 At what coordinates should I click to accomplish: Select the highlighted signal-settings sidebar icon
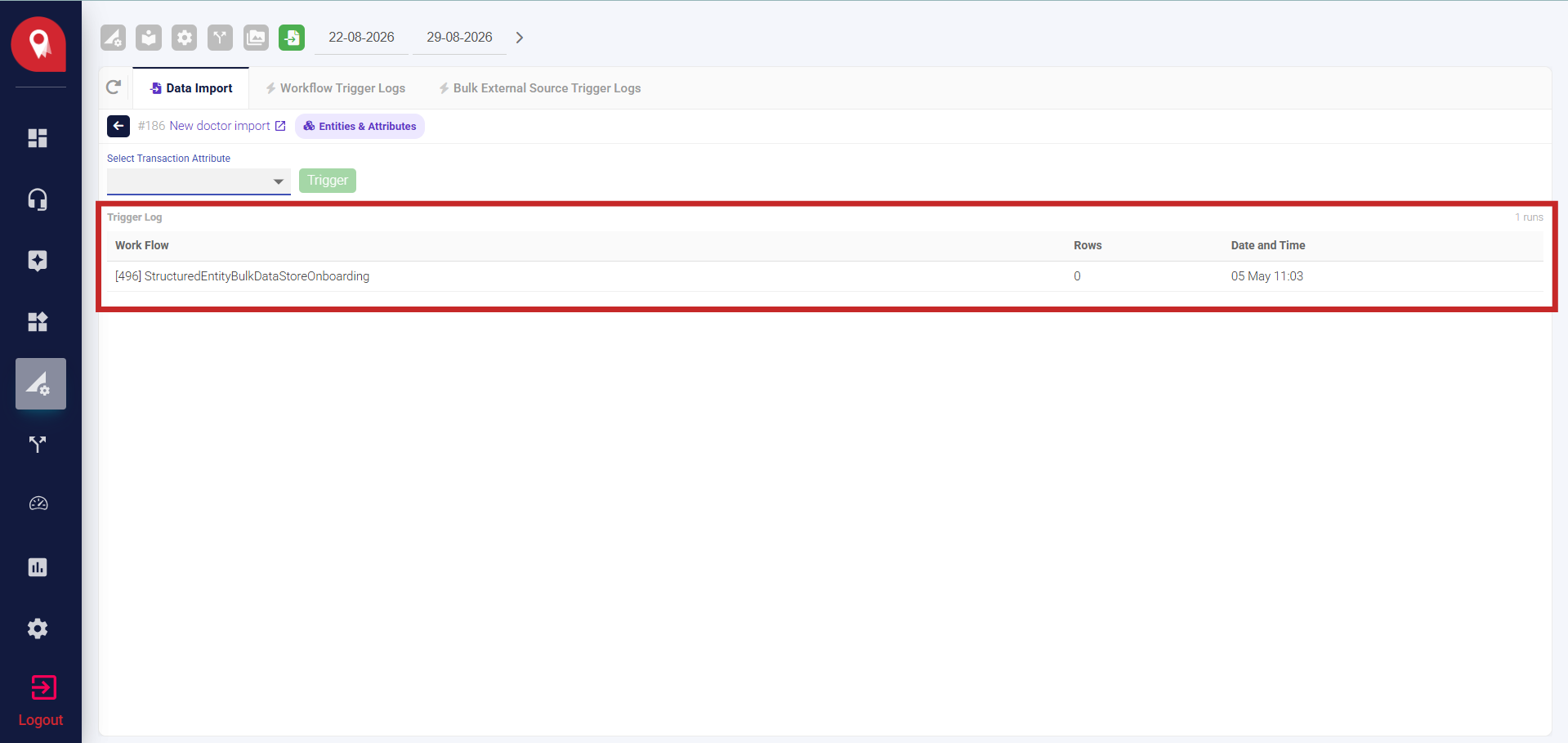[x=41, y=383]
